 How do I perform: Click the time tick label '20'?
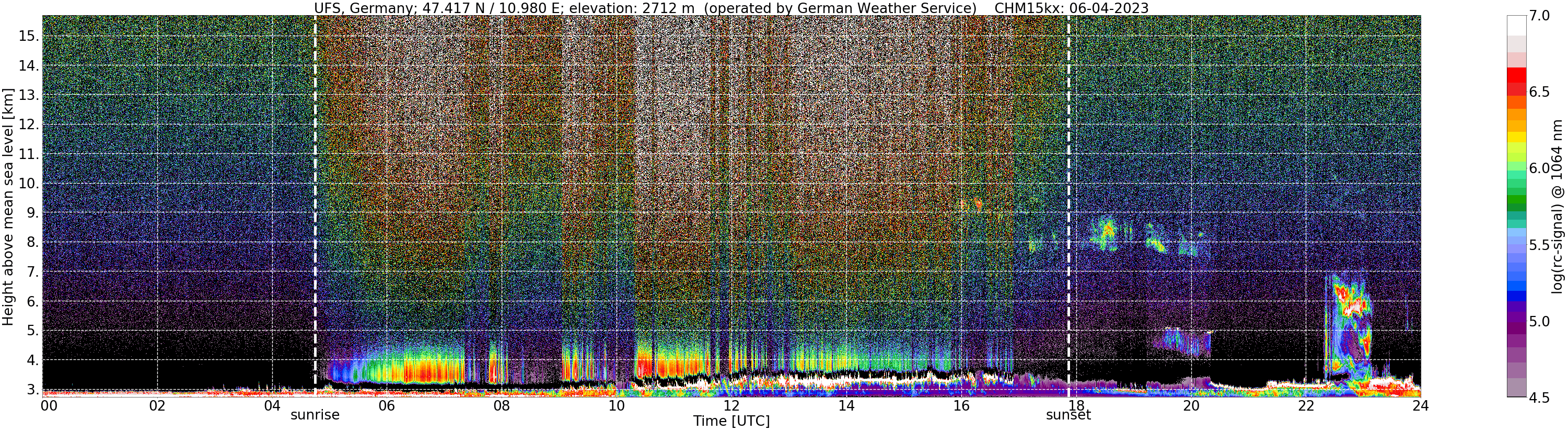pos(1191,406)
